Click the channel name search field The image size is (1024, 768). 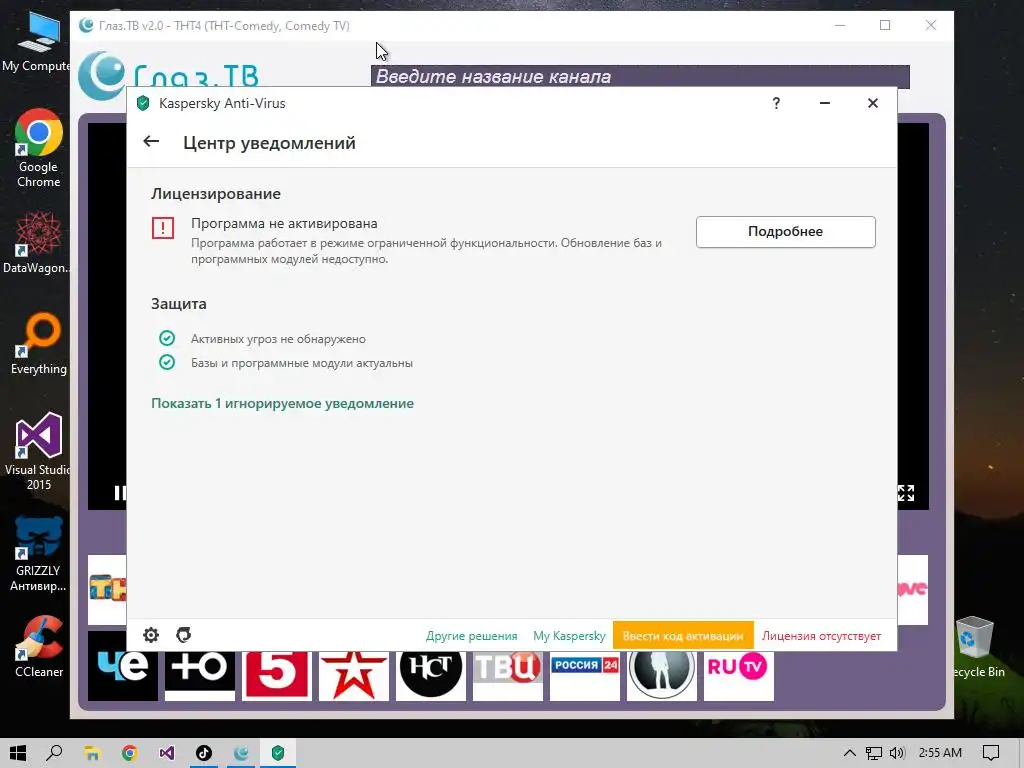point(640,76)
